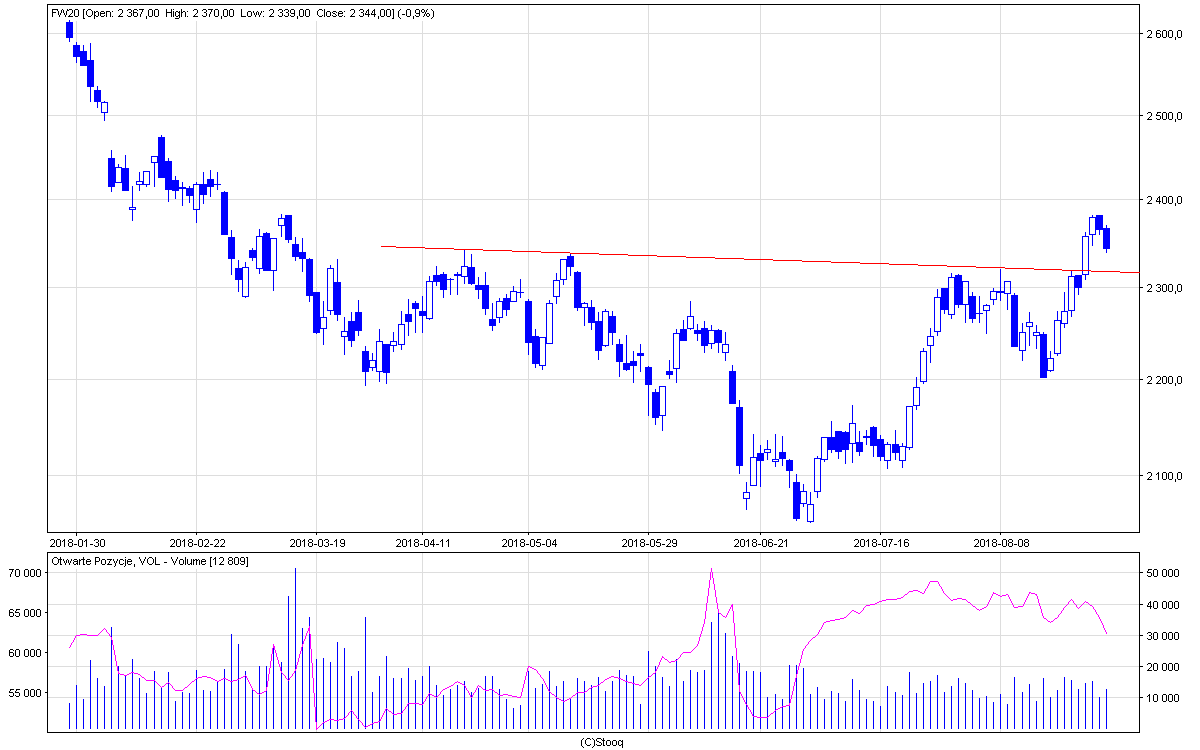Viewport: 1200px width, 750px height.
Task: Click the 2 100,0 price axis label
Action: 1163,476
